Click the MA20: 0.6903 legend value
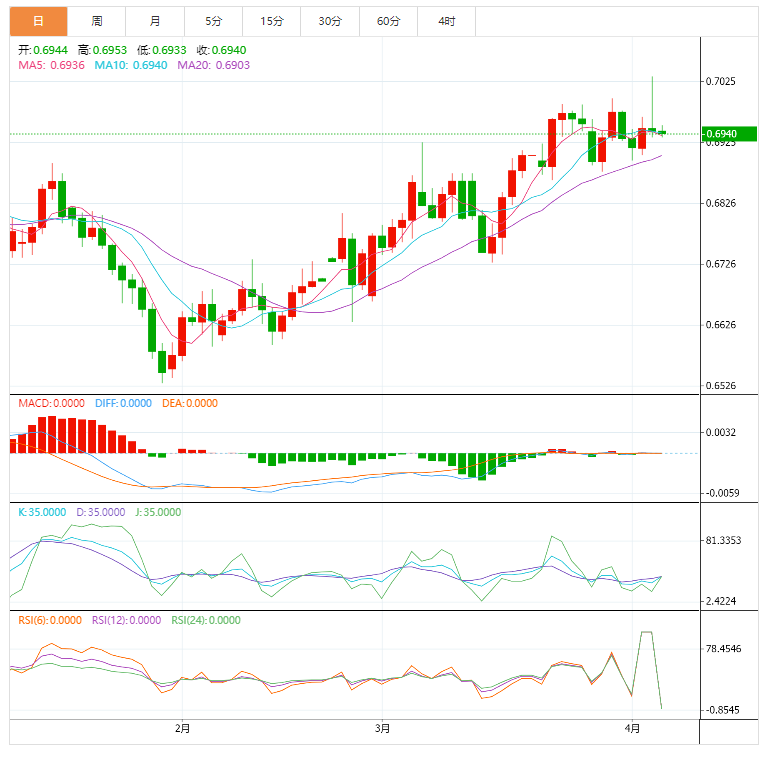 click(213, 65)
